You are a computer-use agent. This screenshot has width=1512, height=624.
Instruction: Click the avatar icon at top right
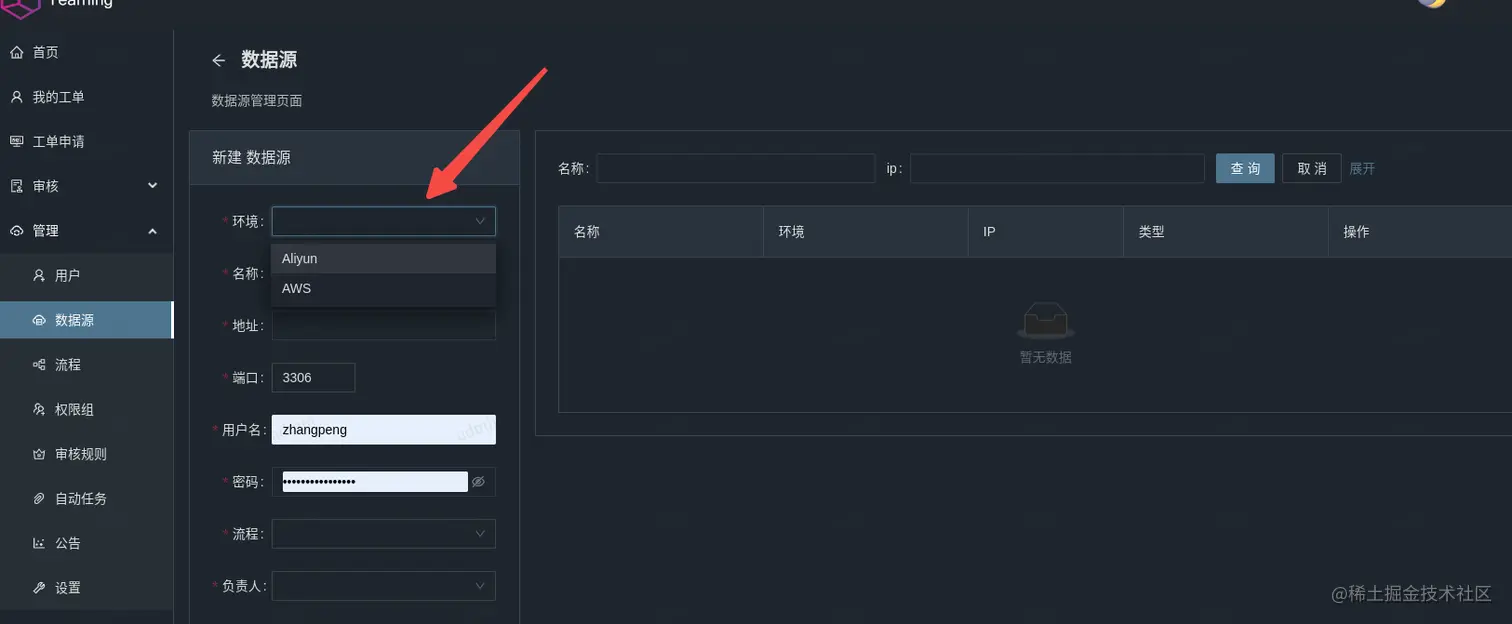(x=1432, y=2)
